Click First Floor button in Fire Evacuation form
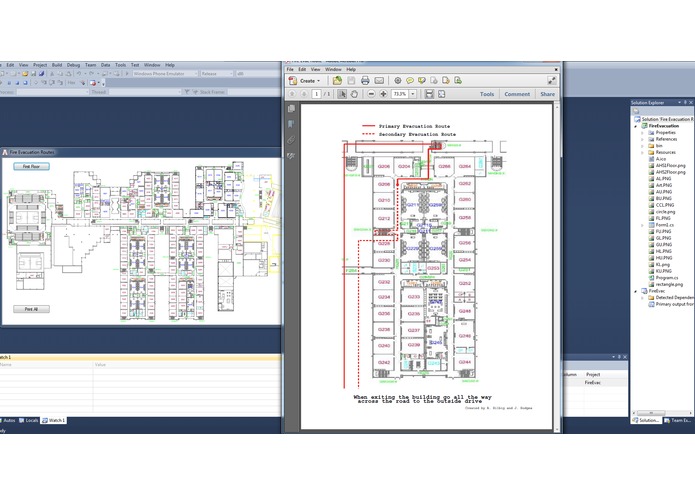This screenshot has height=494, width=695. (31, 167)
